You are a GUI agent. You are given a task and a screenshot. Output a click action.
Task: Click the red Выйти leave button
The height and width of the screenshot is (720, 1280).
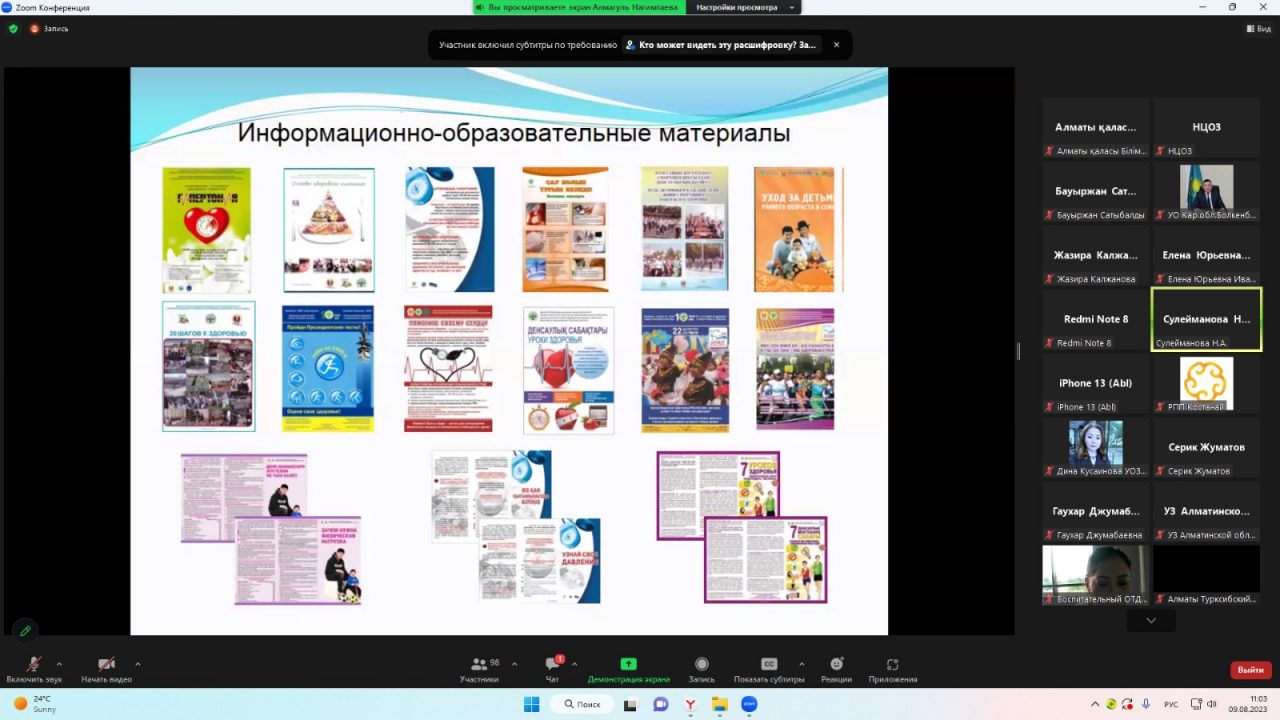tap(1250, 670)
